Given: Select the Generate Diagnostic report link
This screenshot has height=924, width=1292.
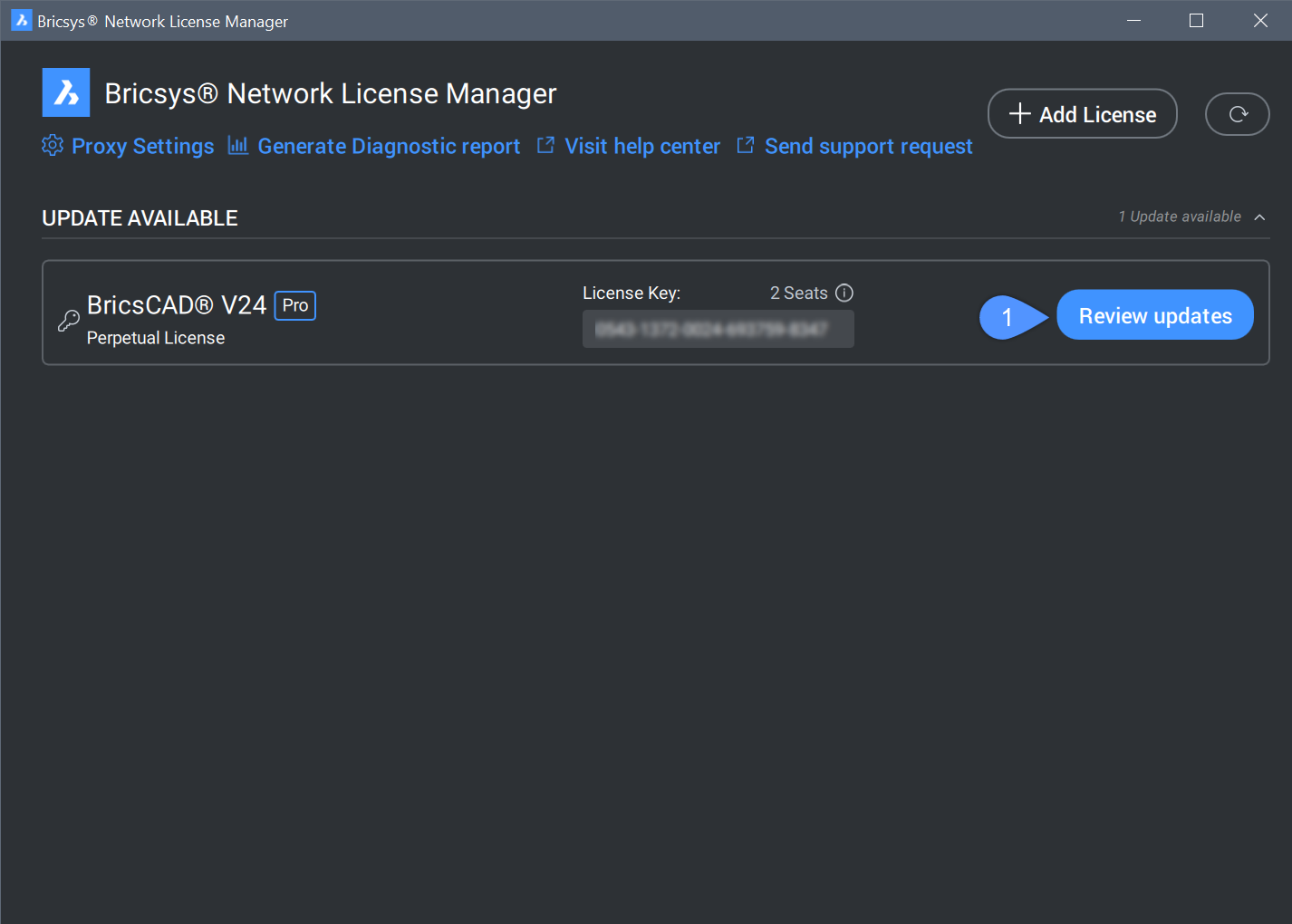Looking at the screenshot, I should (389, 147).
